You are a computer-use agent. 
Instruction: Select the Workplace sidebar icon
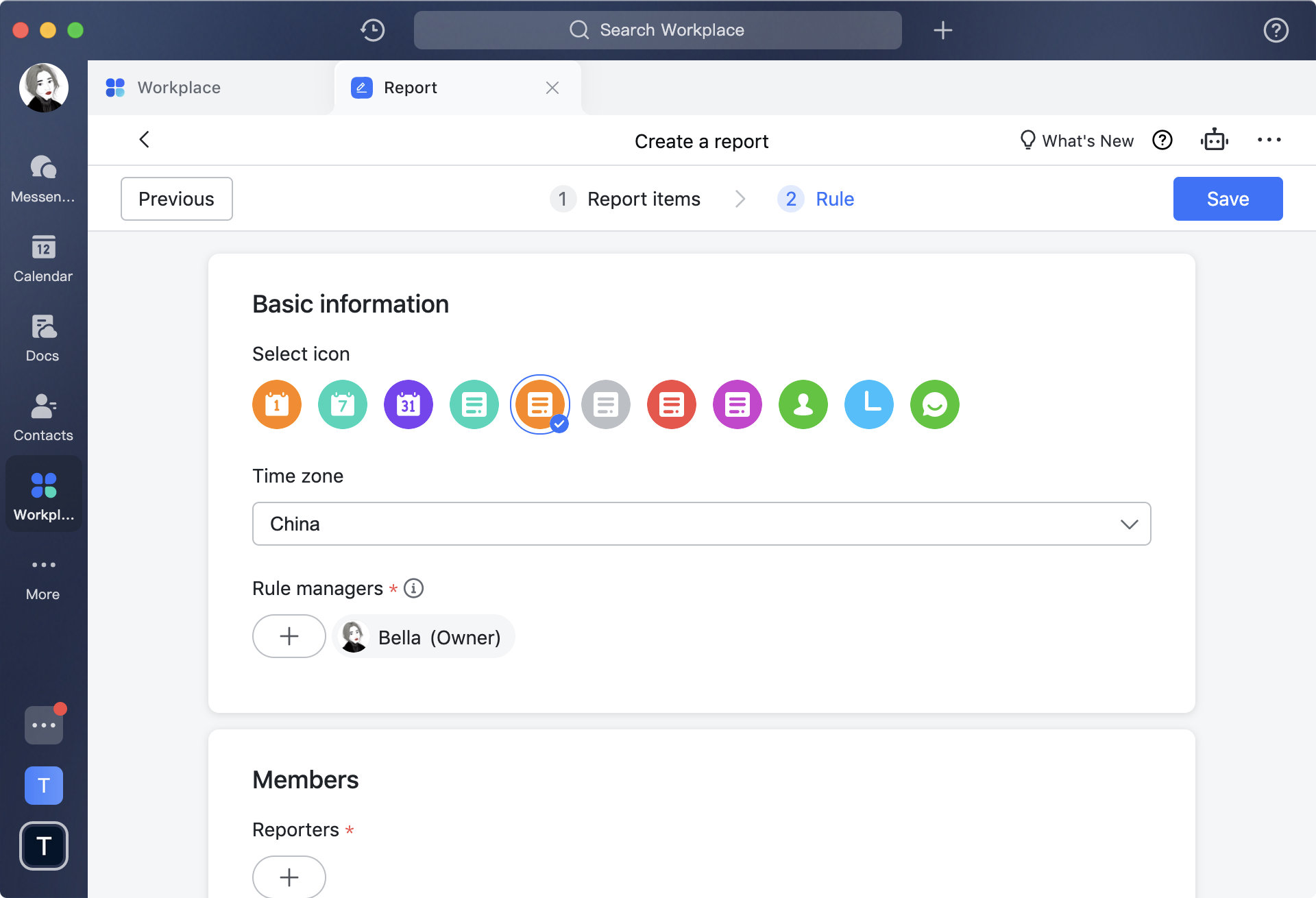(43, 495)
